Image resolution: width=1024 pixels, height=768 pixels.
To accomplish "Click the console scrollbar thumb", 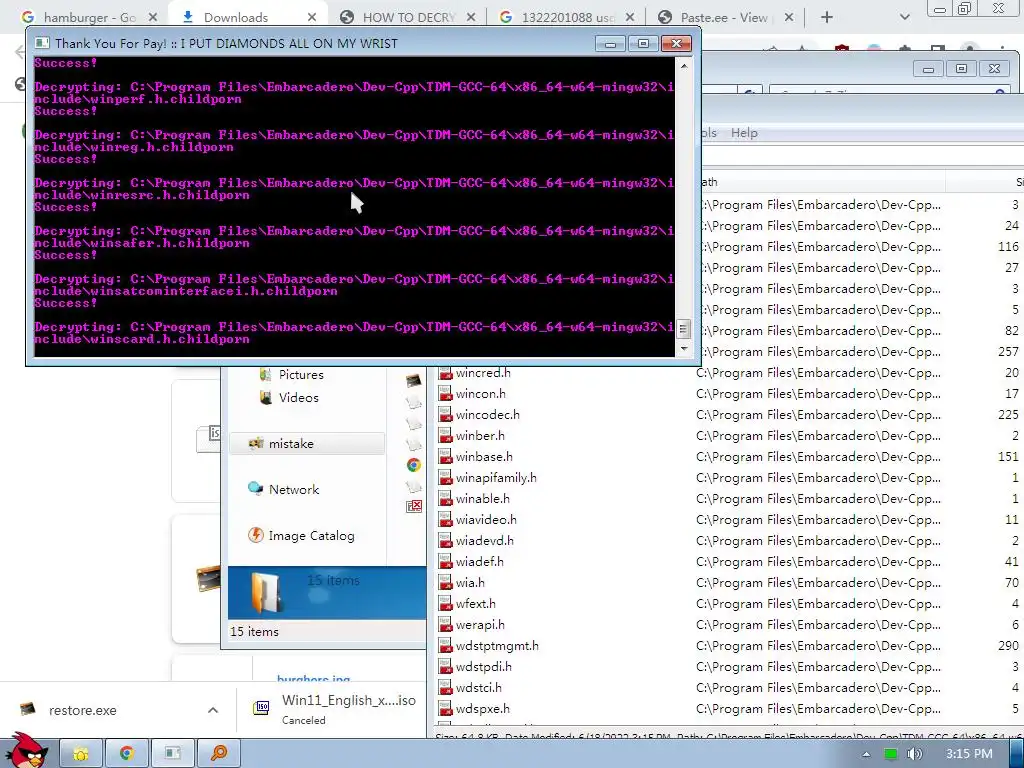I will pos(683,328).
